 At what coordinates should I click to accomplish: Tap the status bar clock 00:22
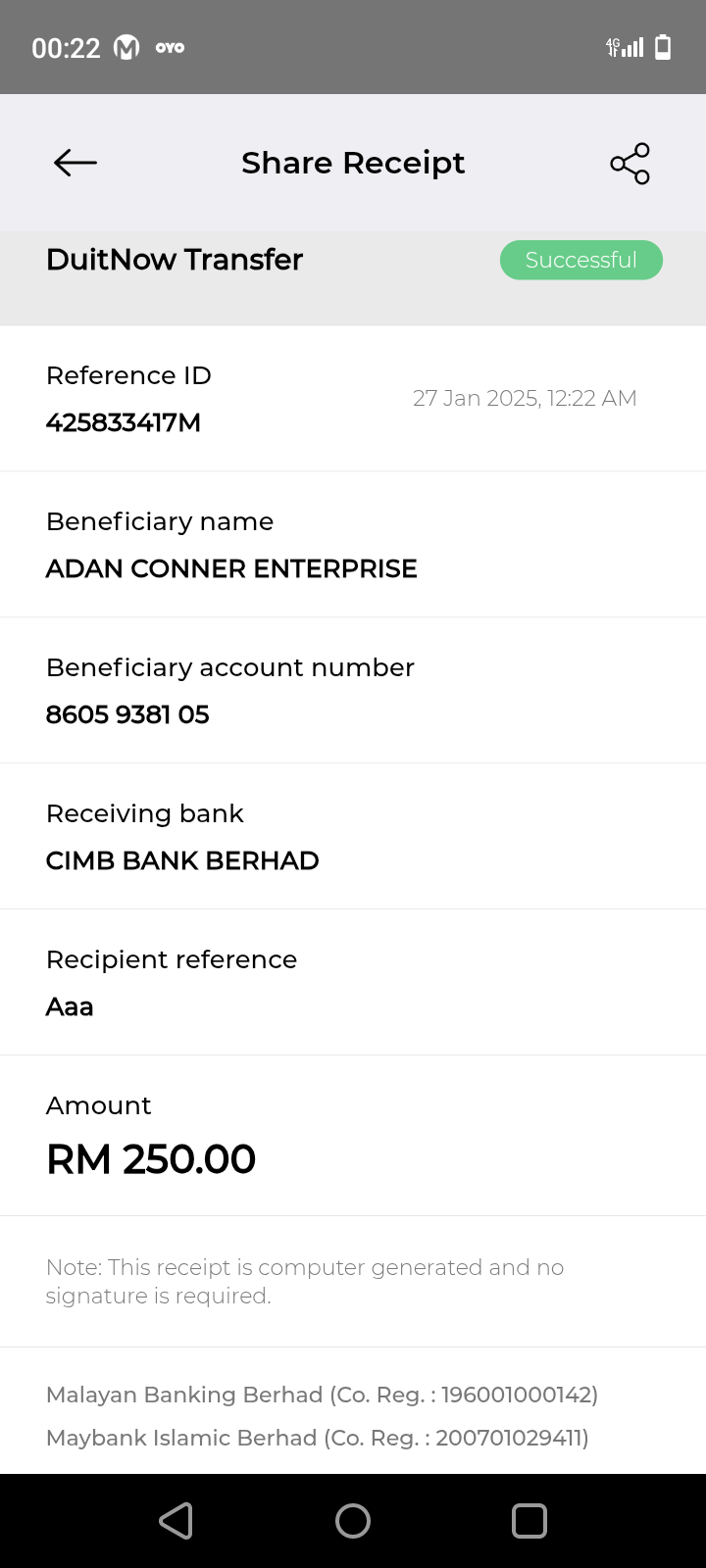(66, 48)
